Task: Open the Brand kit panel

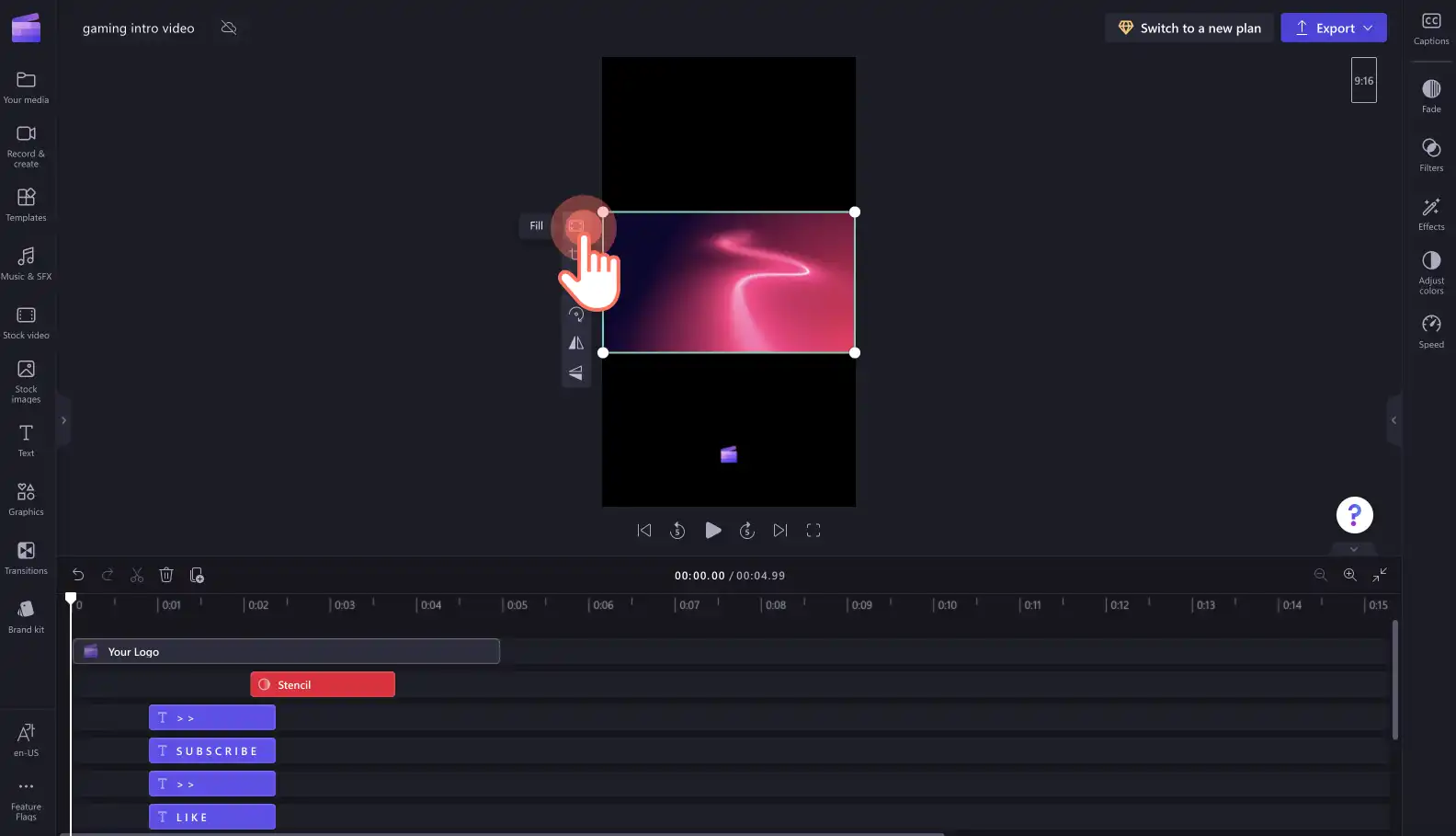Action: coord(26,616)
